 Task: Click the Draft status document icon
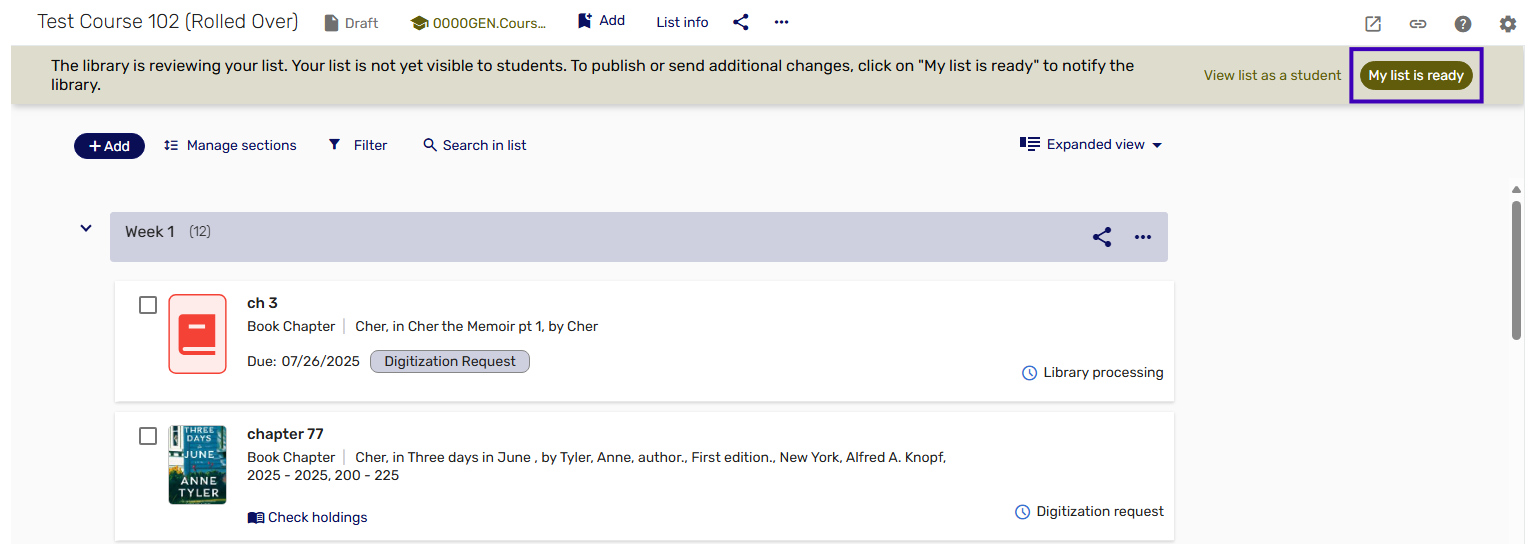[332, 22]
